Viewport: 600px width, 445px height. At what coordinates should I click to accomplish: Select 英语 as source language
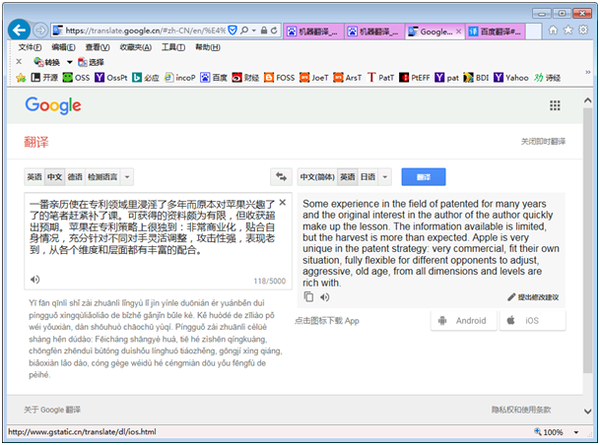click(34, 177)
